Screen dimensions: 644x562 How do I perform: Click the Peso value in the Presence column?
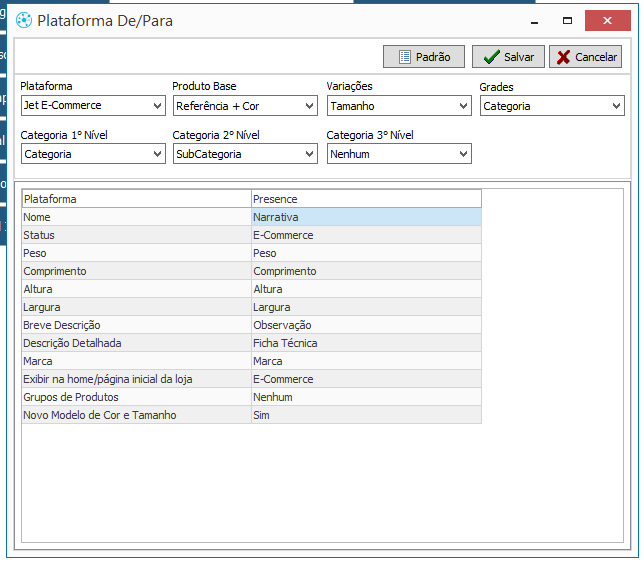(366, 253)
